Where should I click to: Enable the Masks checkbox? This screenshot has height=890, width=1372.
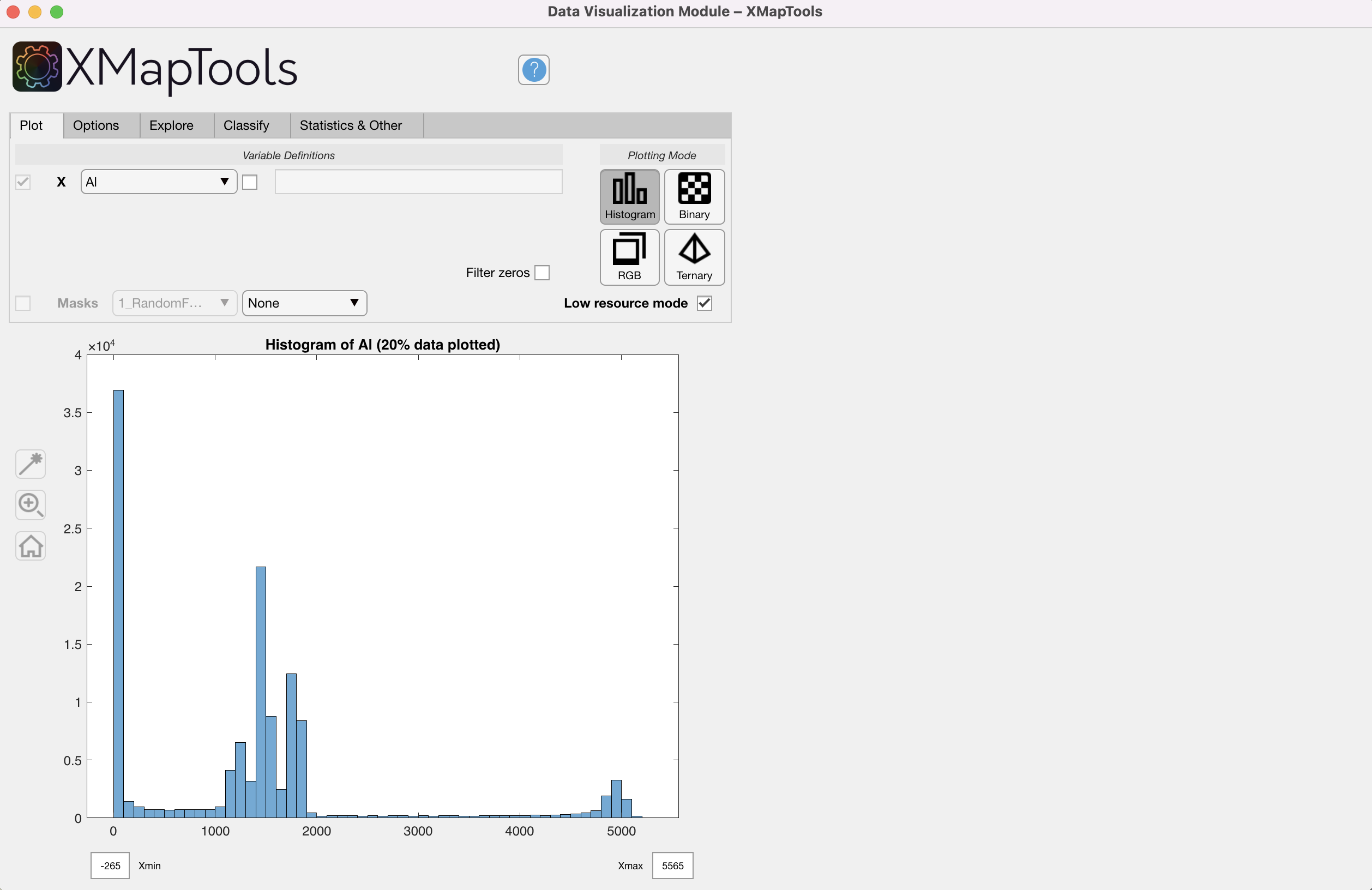(x=23, y=303)
